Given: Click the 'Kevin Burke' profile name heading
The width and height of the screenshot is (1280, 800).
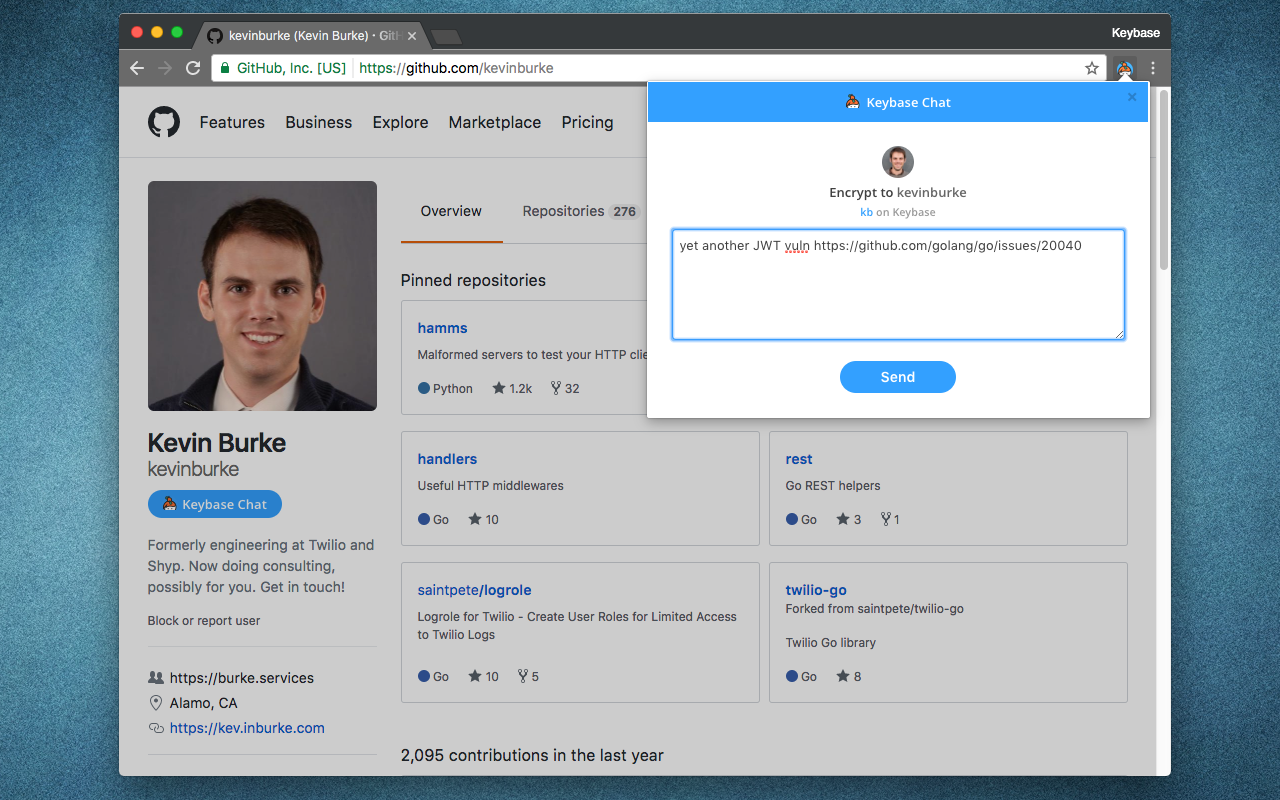Looking at the screenshot, I should click(217, 443).
